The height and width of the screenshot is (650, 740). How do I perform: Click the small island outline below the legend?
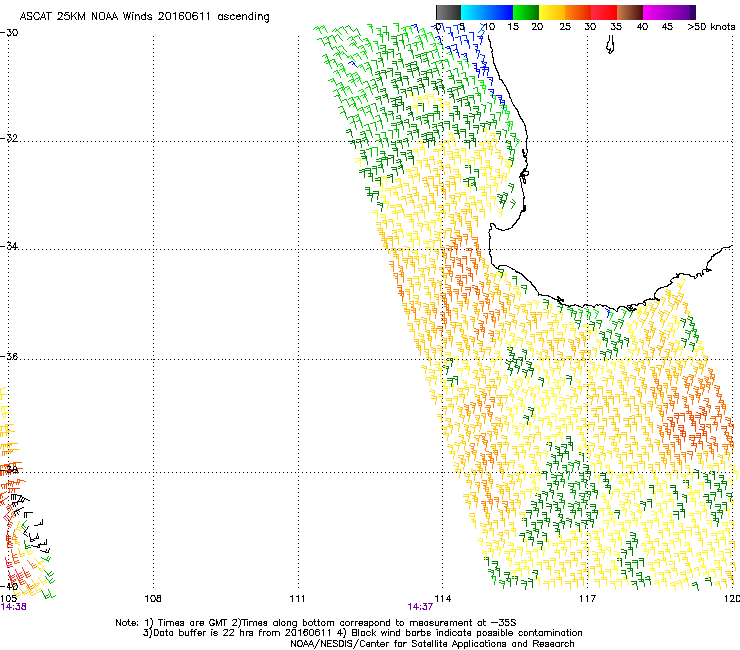tap(610, 45)
